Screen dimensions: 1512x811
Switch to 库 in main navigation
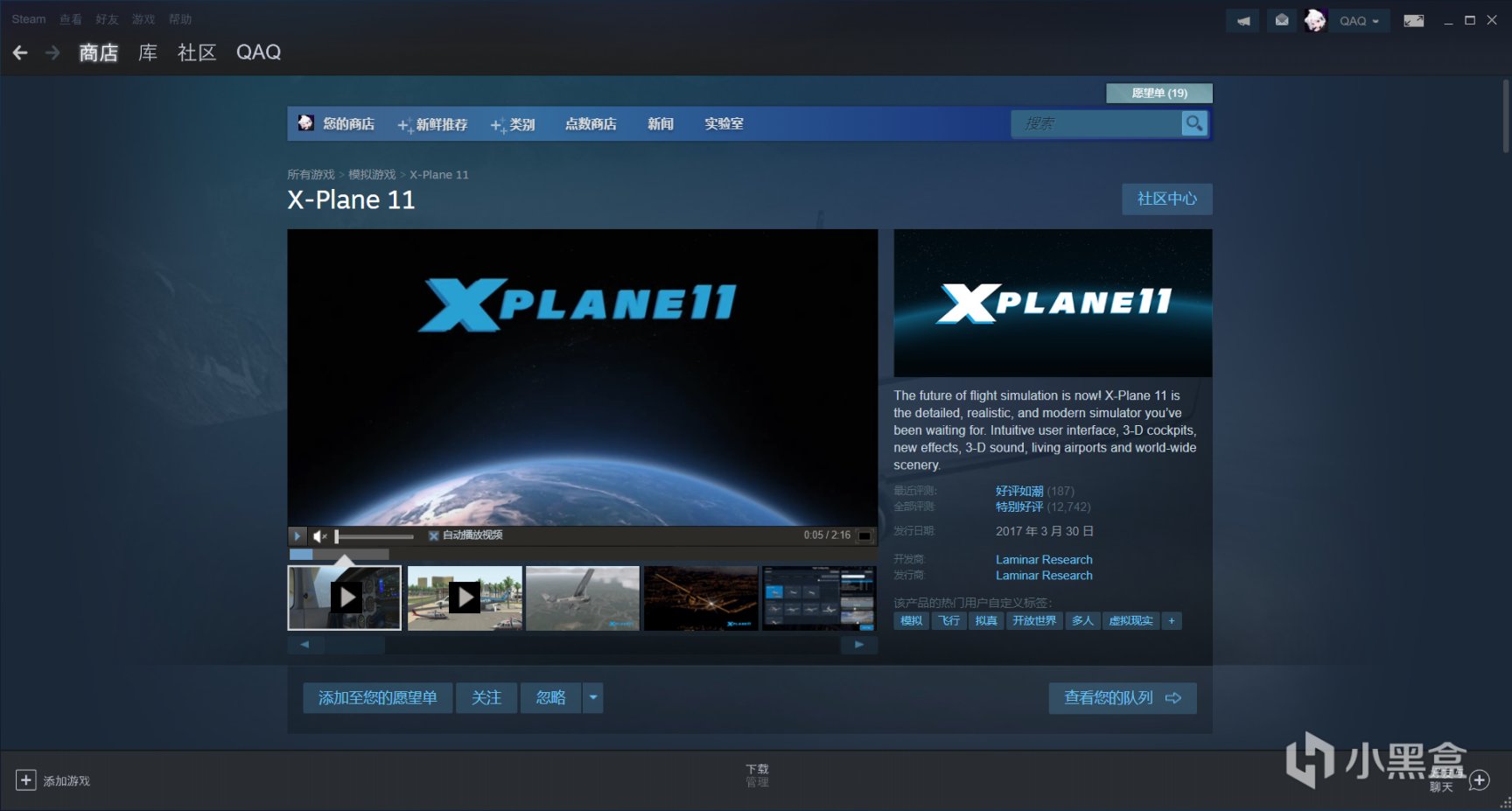click(148, 52)
